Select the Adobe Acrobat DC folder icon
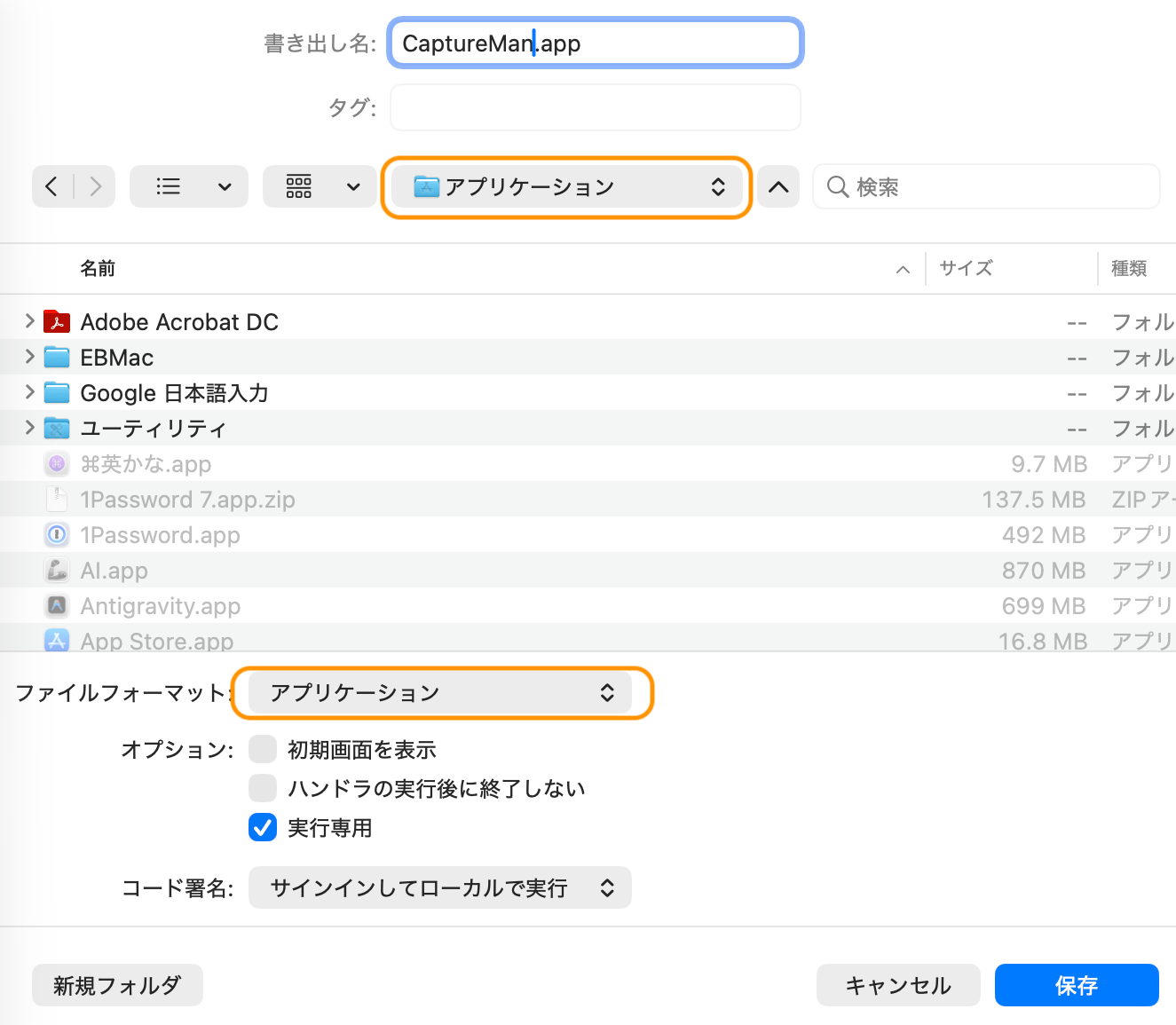 [57, 321]
